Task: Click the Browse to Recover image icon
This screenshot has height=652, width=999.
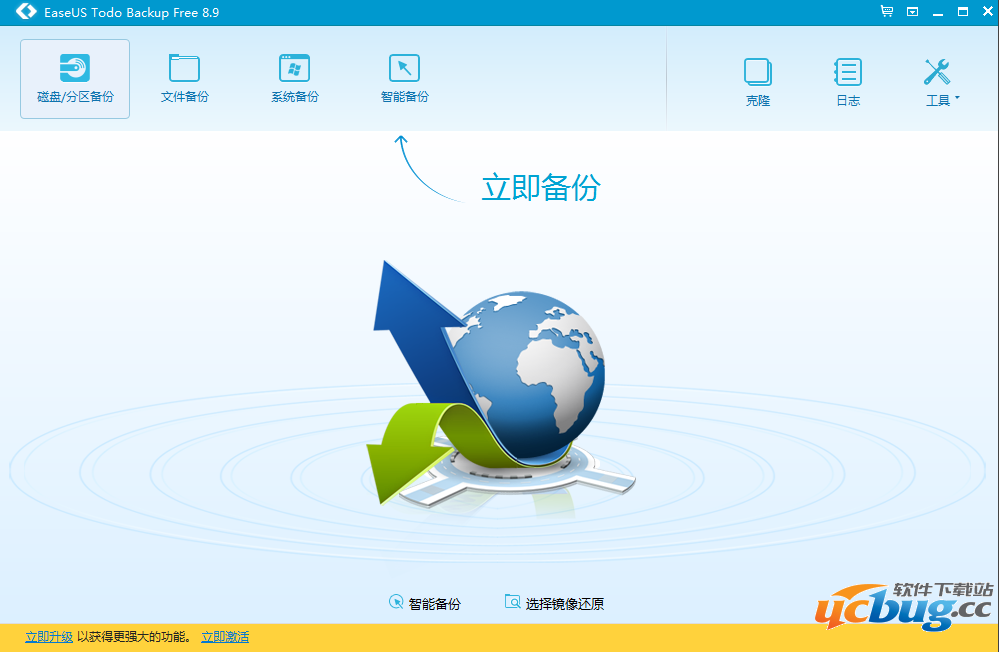Action: tap(512, 601)
